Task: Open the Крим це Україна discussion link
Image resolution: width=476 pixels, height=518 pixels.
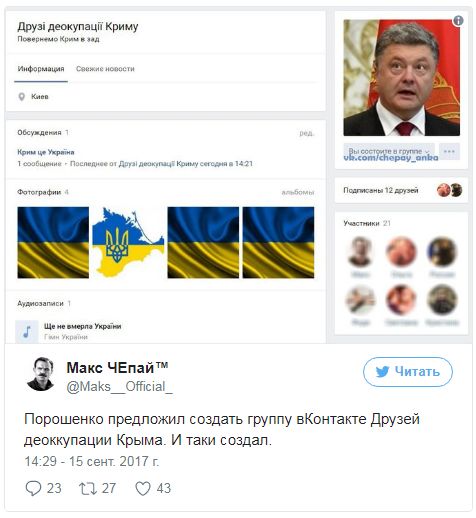Action: point(46,152)
